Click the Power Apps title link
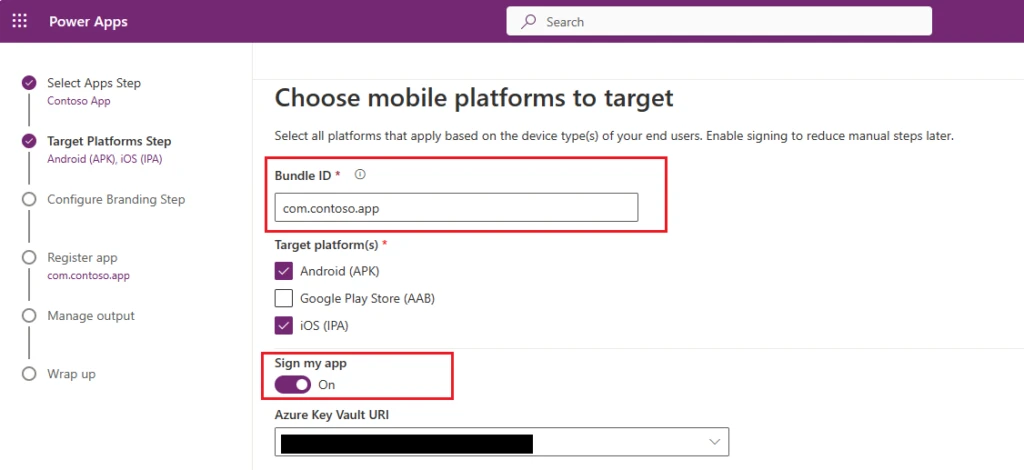The width and height of the screenshot is (1024, 470). 88,22
